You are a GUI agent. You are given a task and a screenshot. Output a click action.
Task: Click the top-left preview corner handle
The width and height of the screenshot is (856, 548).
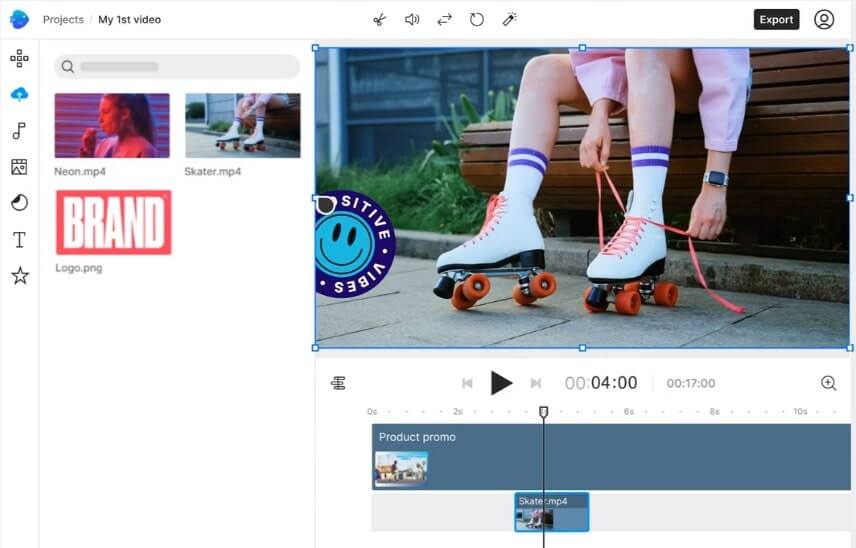coord(316,48)
